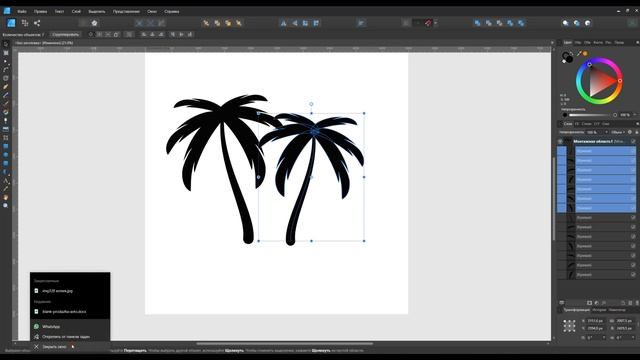This screenshot has height=360, width=640.
Task: Open the layer blend mode dropdown
Action: pyautogui.click(x=618, y=132)
